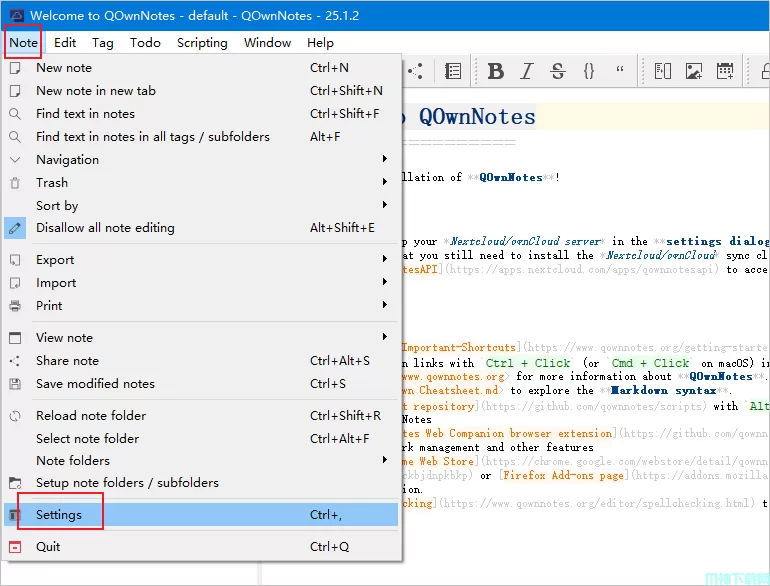The width and height of the screenshot is (770, 586).
Task: Open the Scripting menu
Action: point(202,43)
